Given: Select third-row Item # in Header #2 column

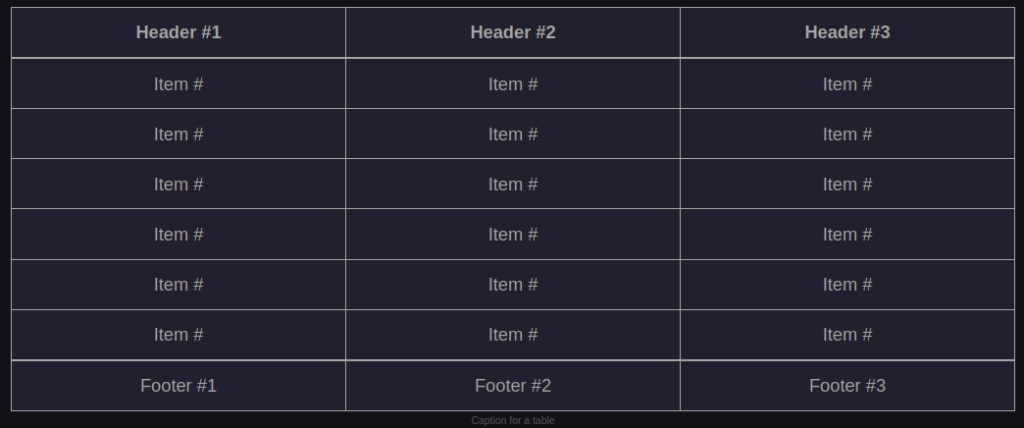Looking at the screenshot, I should point(512,184).
